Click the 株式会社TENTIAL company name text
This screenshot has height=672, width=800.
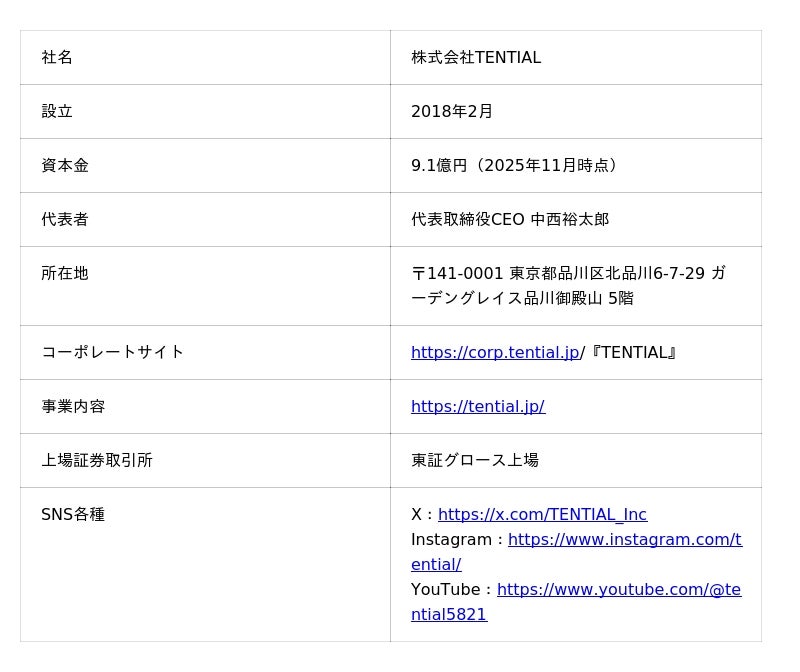[476, 58]
